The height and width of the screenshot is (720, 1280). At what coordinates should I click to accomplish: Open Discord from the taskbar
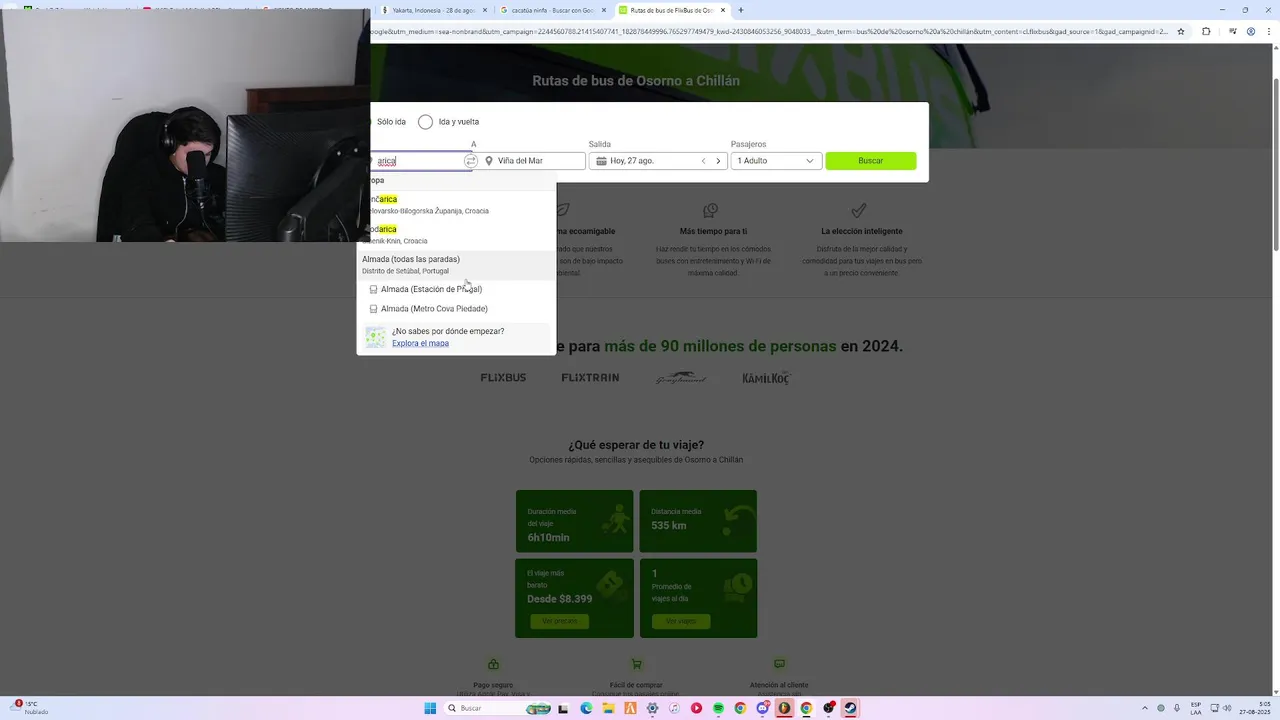[x=763, y=708]
